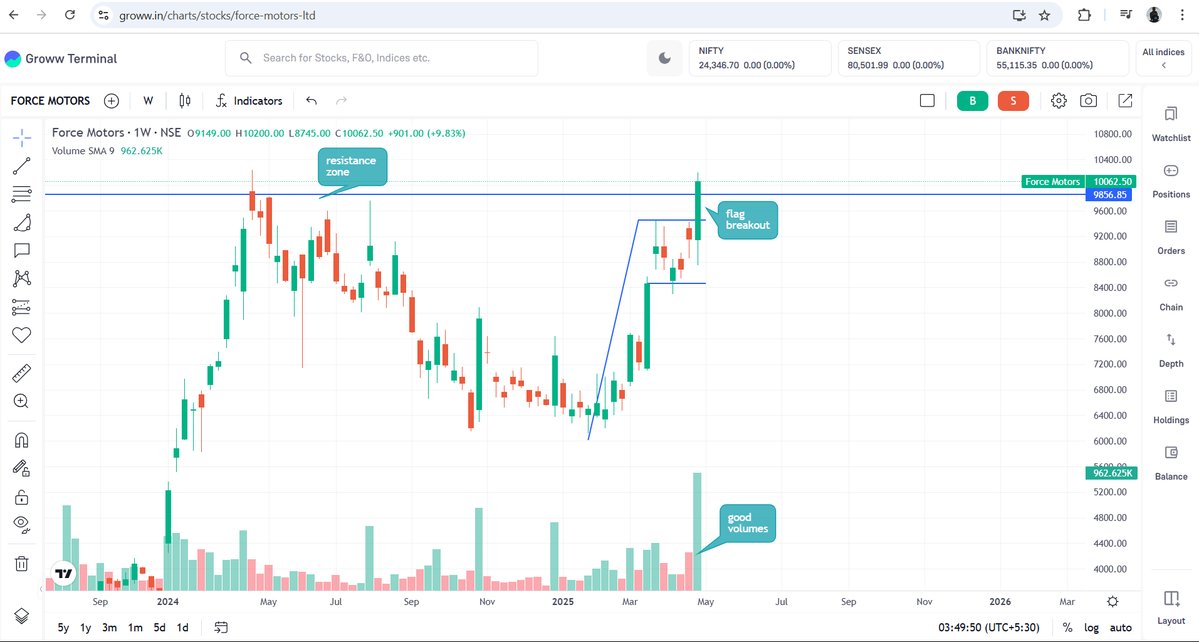Open time axis settings gear
Viewport: 1199px width, 642px height.
coord(1113,601)
